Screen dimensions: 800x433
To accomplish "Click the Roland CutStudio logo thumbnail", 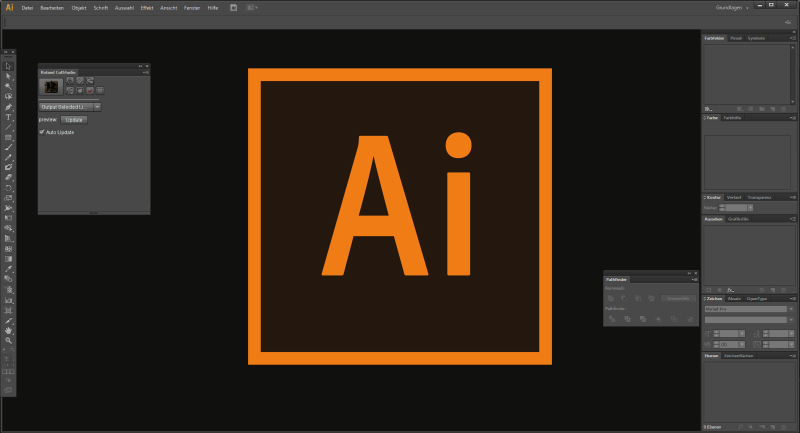I will [51, 87].
